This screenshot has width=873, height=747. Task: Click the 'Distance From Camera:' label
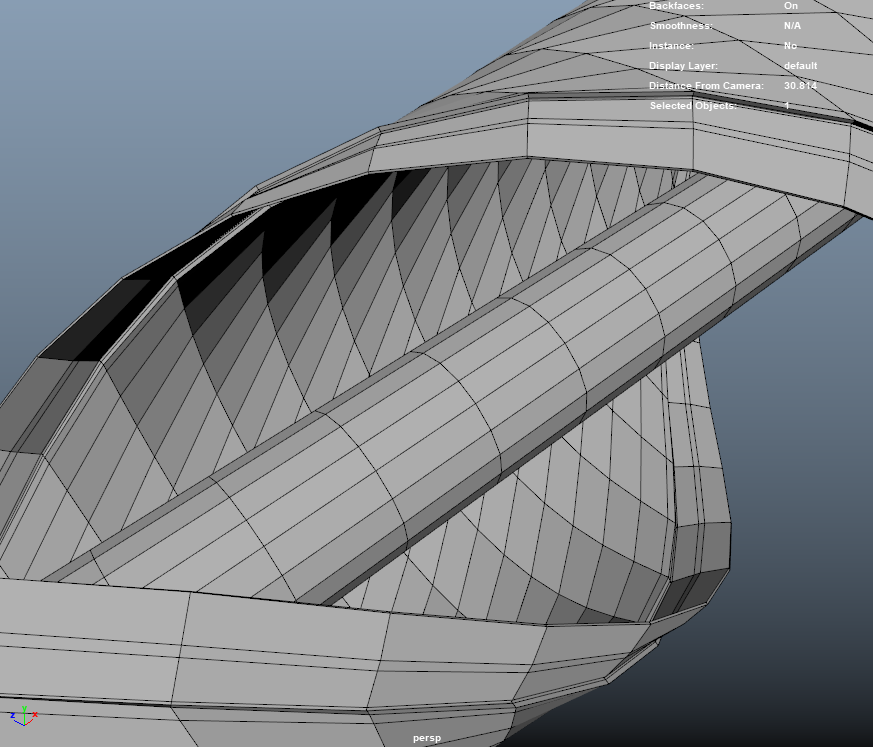tap(707, 86)
